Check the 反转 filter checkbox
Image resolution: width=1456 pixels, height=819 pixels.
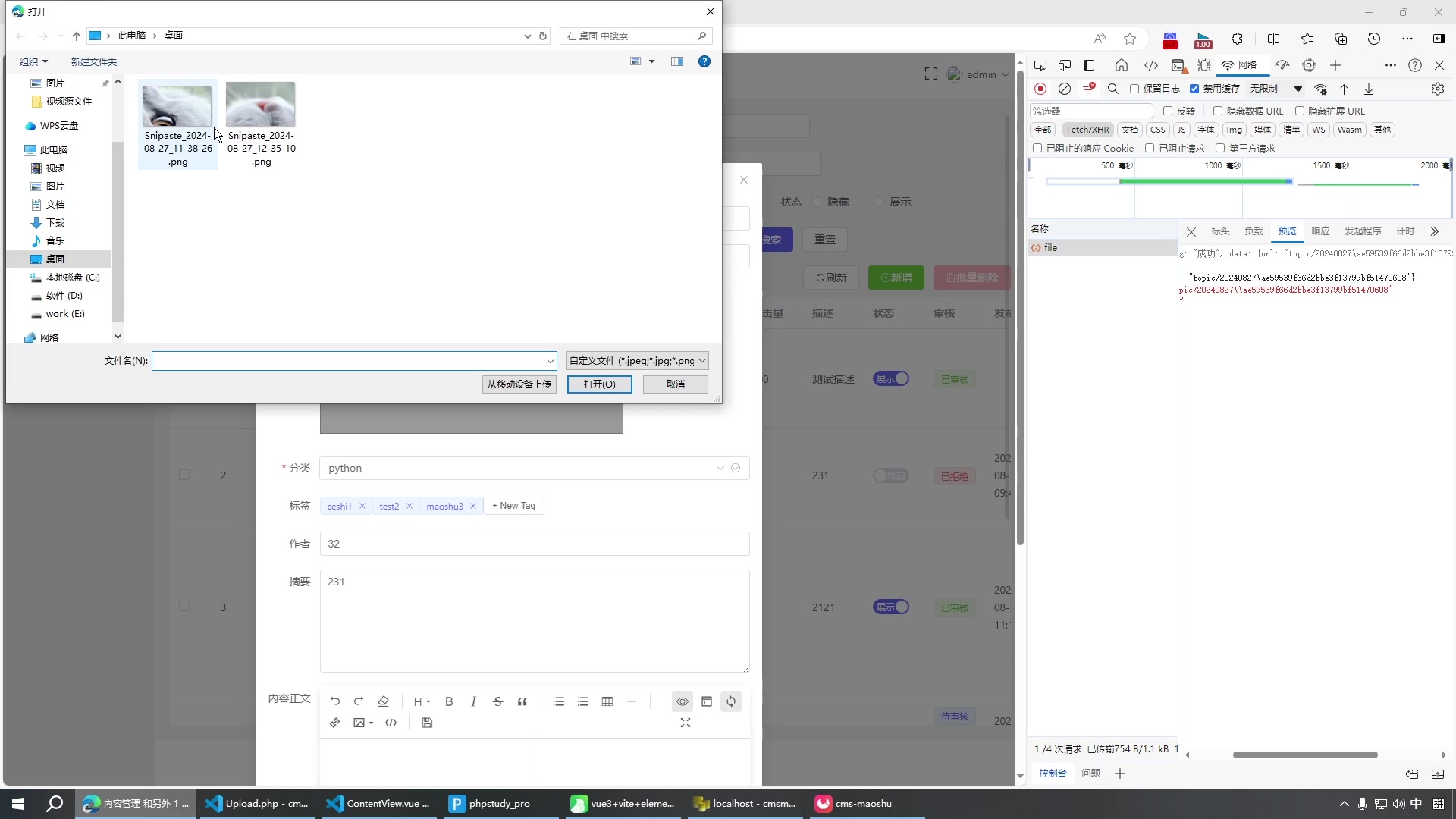(x=1168, y=111)
